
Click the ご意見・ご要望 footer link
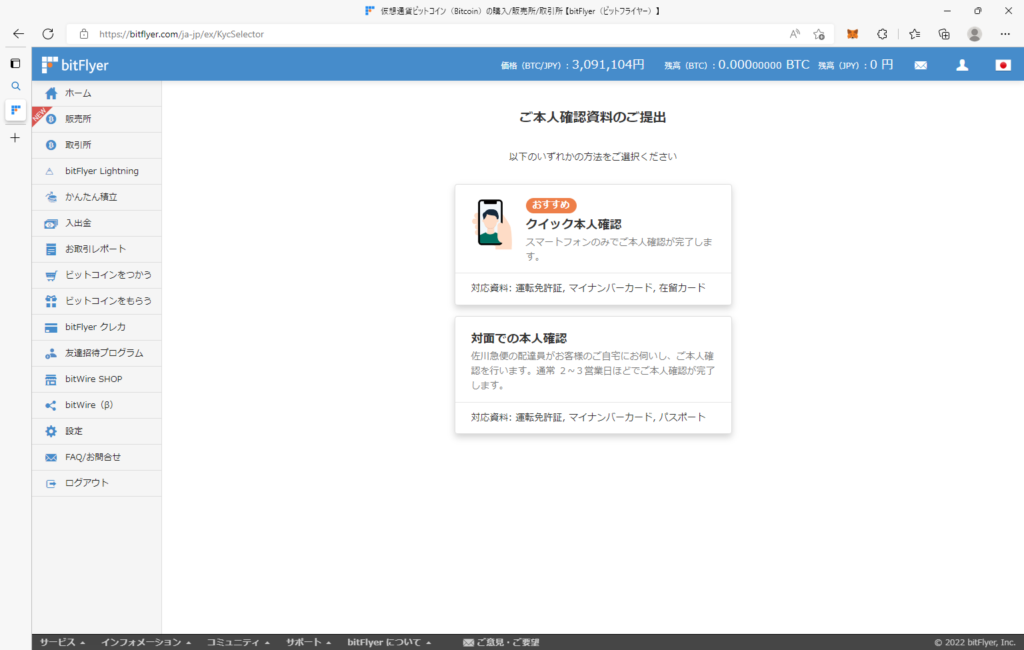501,642
